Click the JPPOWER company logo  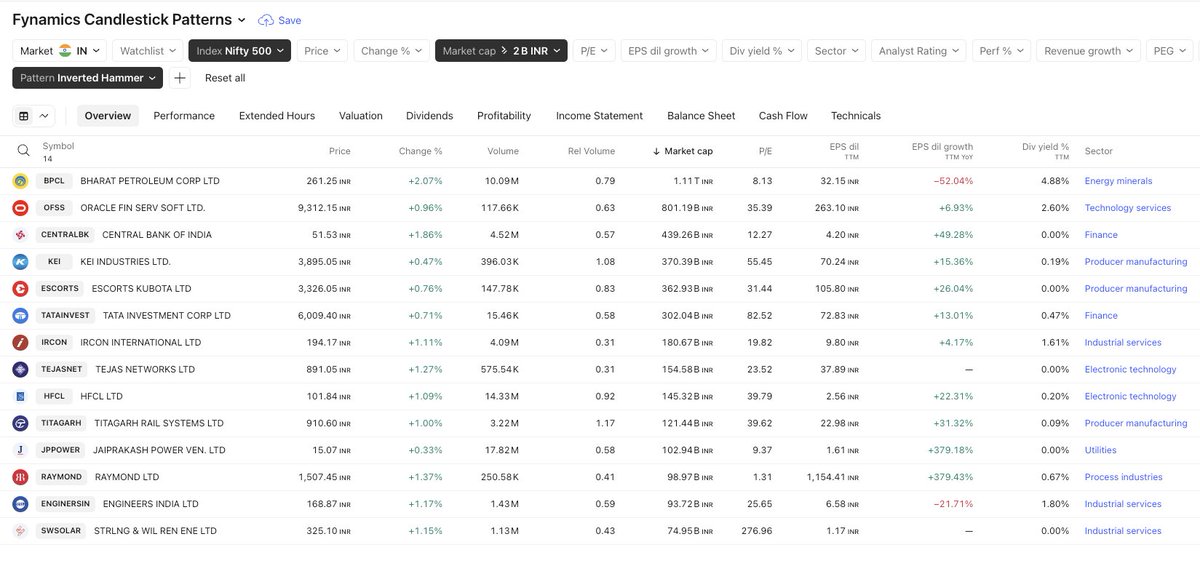(x=20, y=450)
